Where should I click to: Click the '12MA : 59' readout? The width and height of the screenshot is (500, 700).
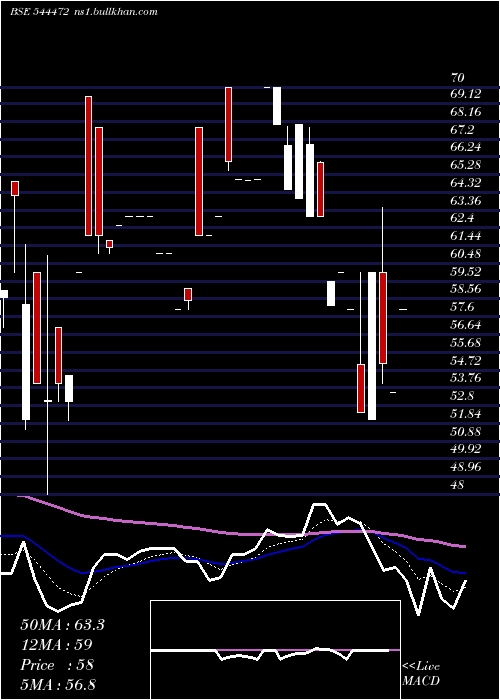coord(56,645)
